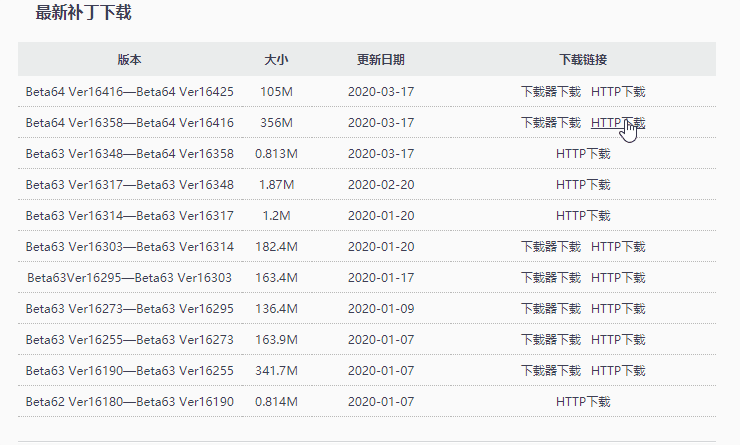Click HTTP下载 for Beta63 Ver16255—Ver16273 patch
The height and width of the screenshot is (445, 740).
(617, 340)
